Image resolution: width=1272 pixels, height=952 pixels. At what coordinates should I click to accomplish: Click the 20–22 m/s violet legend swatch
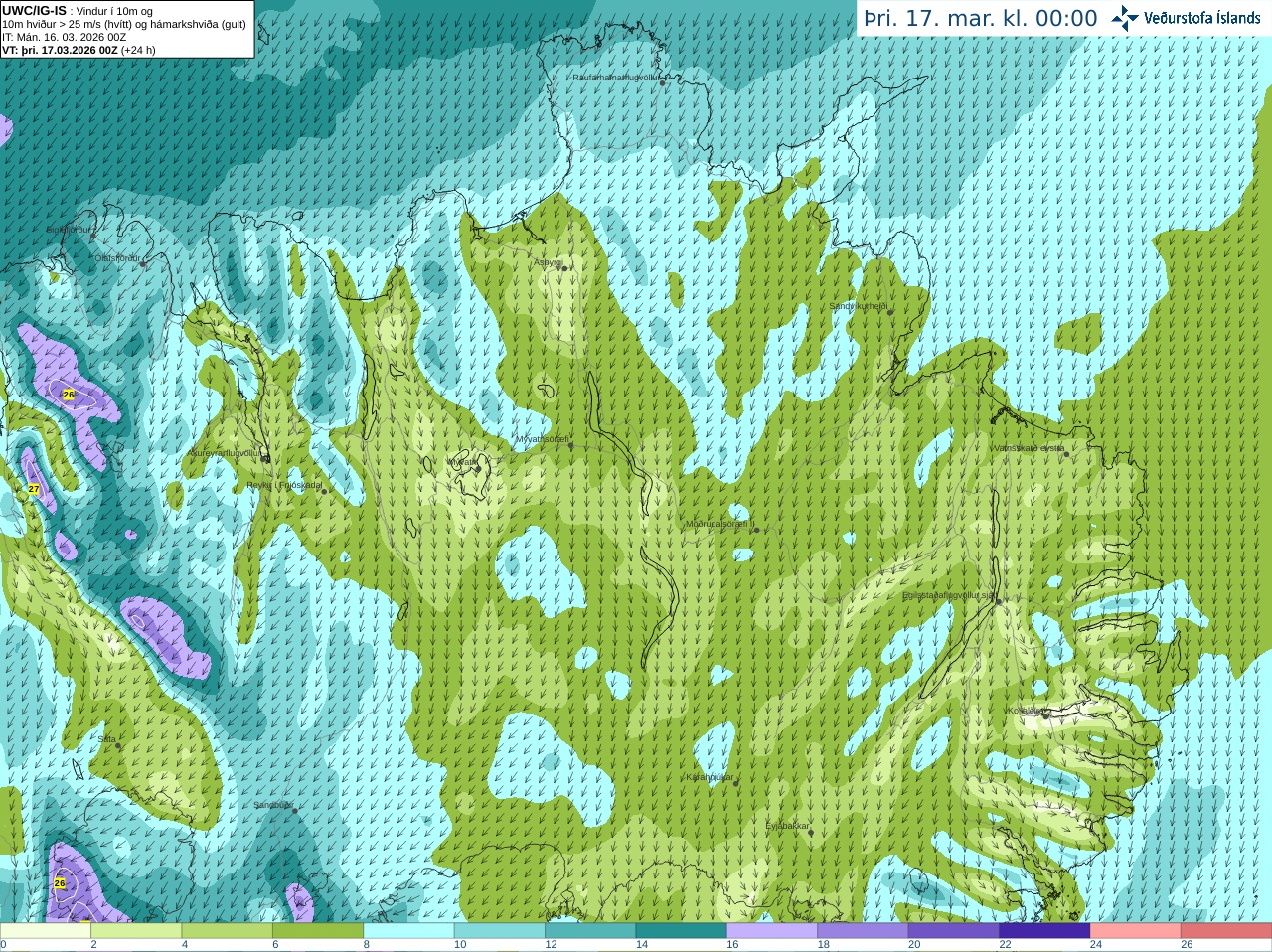pos(954,931)
